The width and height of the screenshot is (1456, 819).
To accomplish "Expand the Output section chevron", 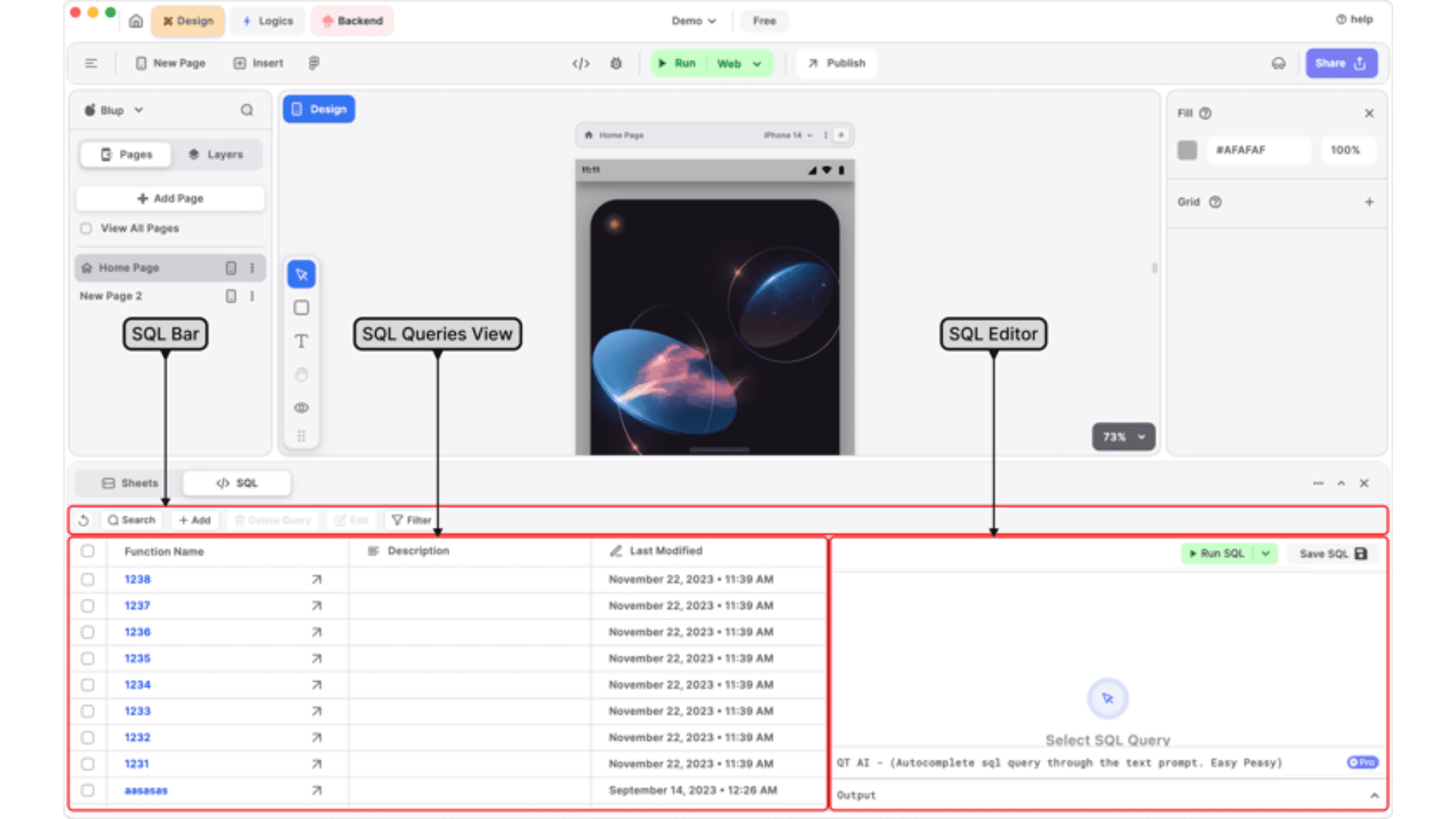I will [1374, 795].
